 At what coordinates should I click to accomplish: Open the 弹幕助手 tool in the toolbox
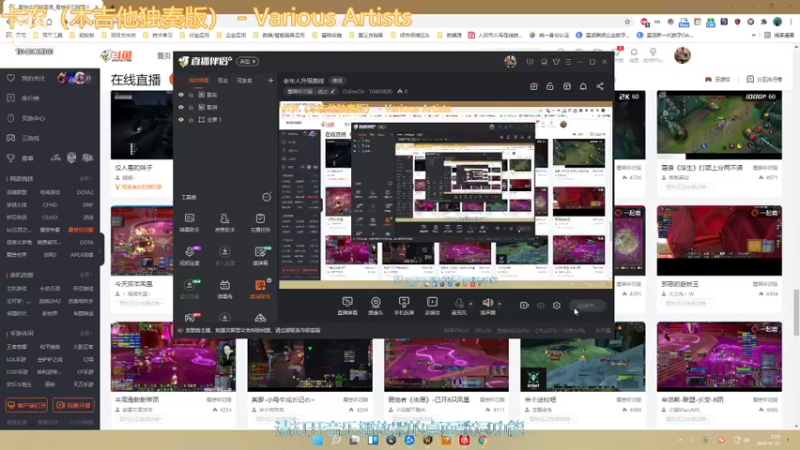point(189,223)
